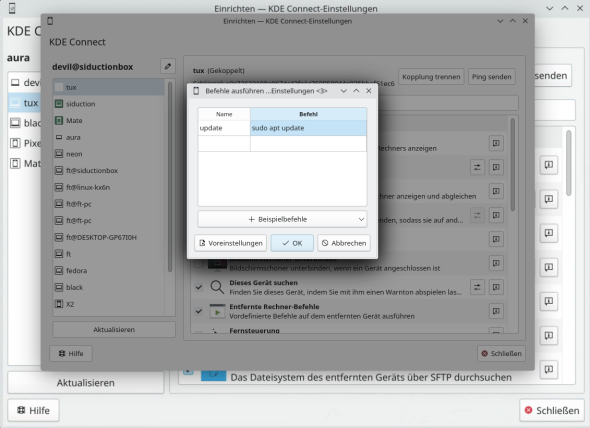
Task: Click the SFTP folder icon in back window
Action: [213, 375]
